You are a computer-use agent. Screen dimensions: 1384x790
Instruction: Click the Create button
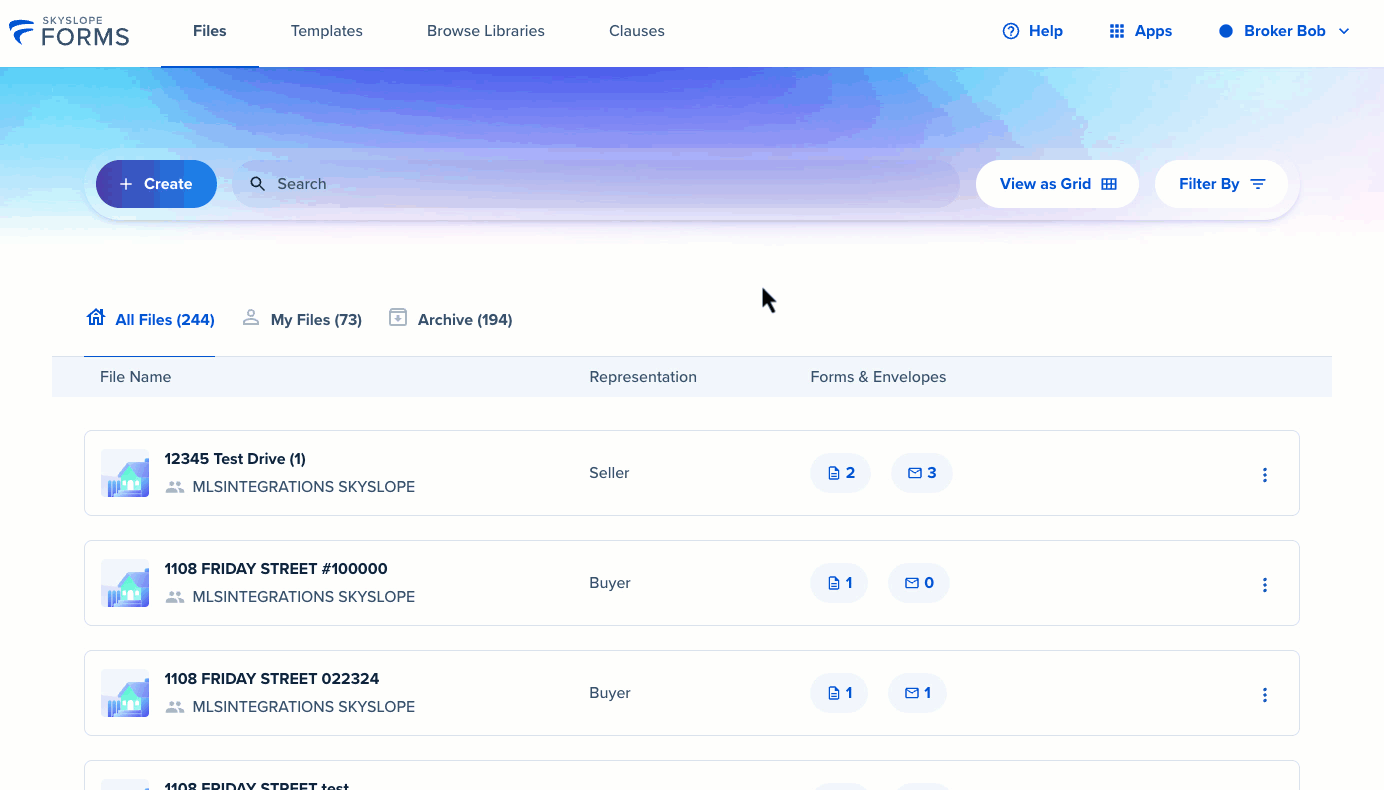(156, 184)
